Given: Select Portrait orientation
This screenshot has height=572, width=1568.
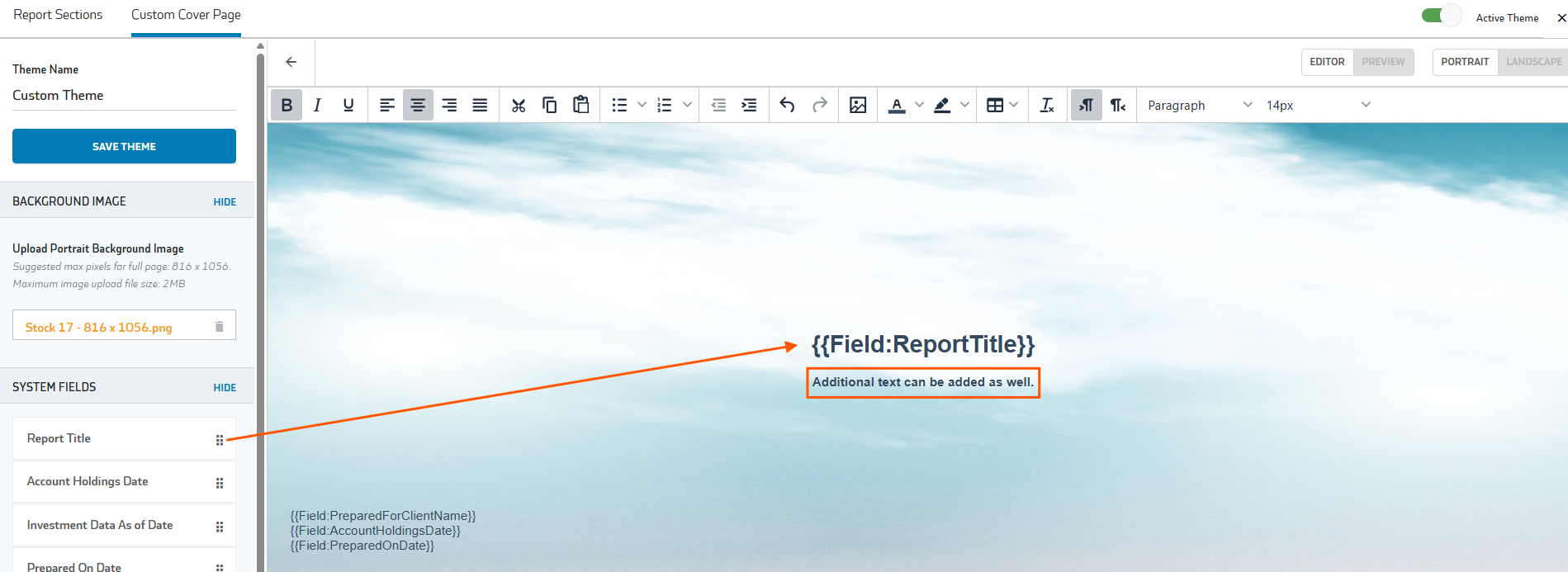Looking at the screenshot, I should (x=1465, y=62).
